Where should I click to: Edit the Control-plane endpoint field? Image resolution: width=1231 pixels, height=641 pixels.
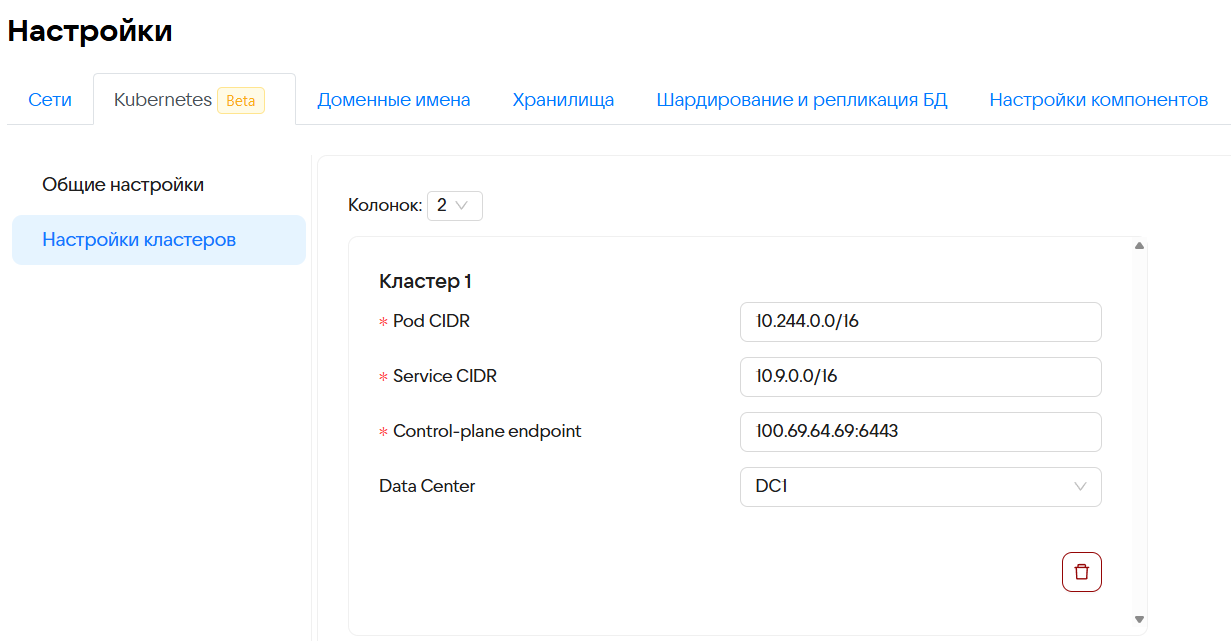(920, 432)
